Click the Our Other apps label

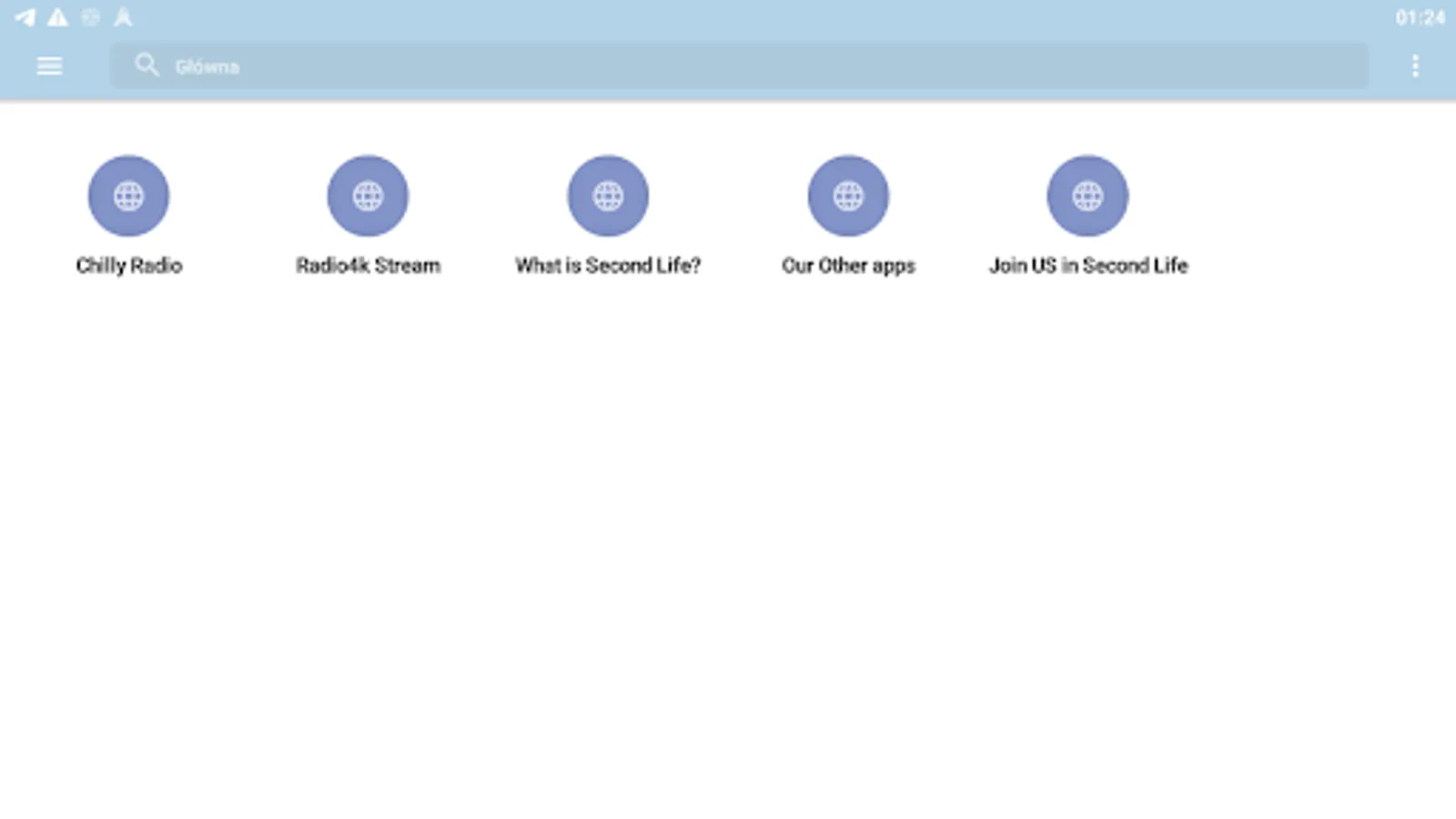(848, 266)
